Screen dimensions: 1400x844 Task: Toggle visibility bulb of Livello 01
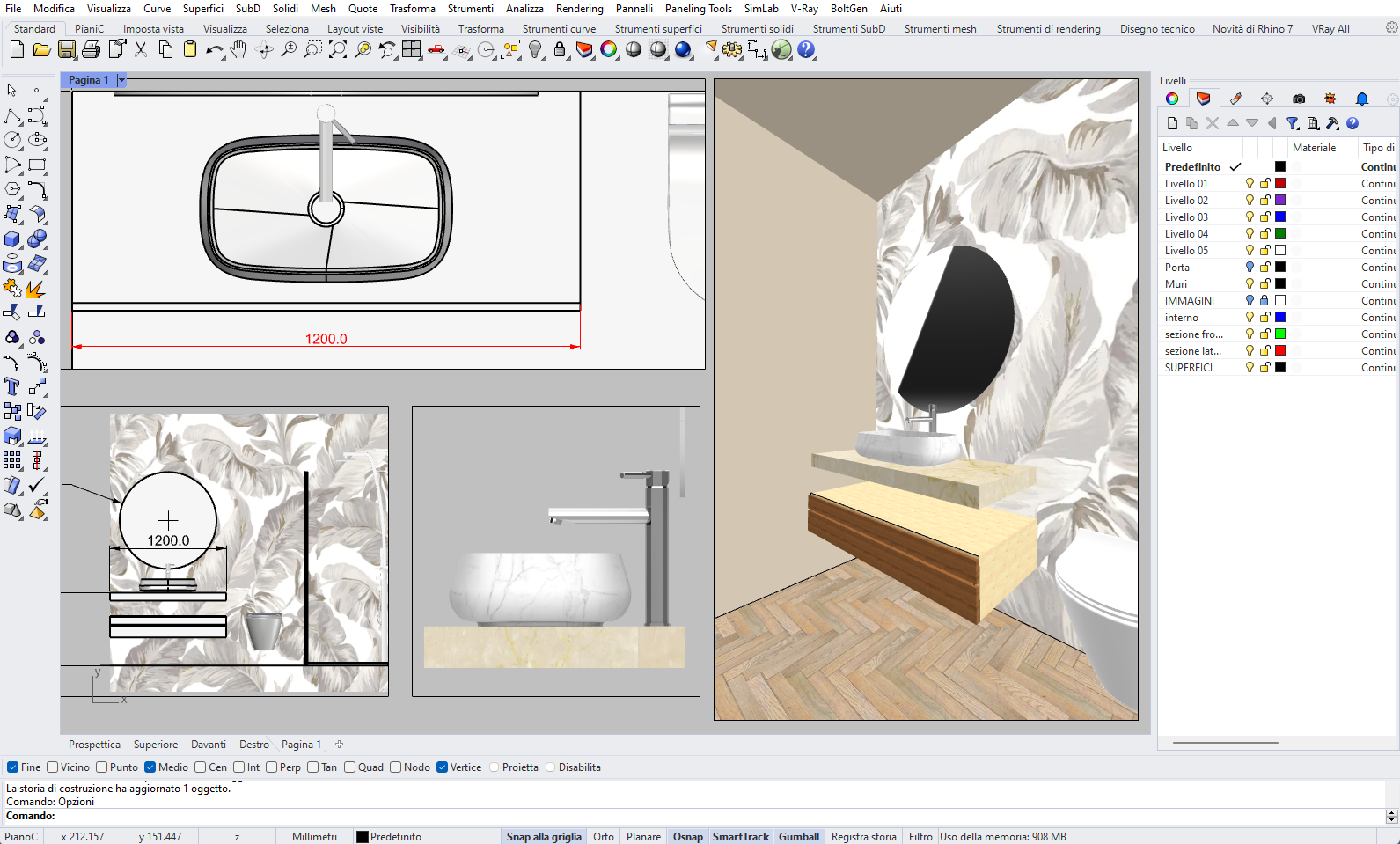1250,184
